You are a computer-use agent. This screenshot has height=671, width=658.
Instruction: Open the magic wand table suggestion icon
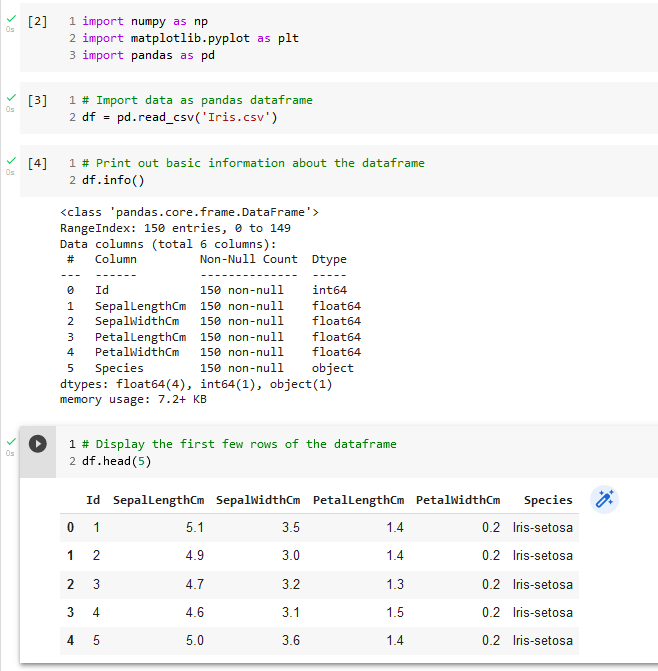604,499
